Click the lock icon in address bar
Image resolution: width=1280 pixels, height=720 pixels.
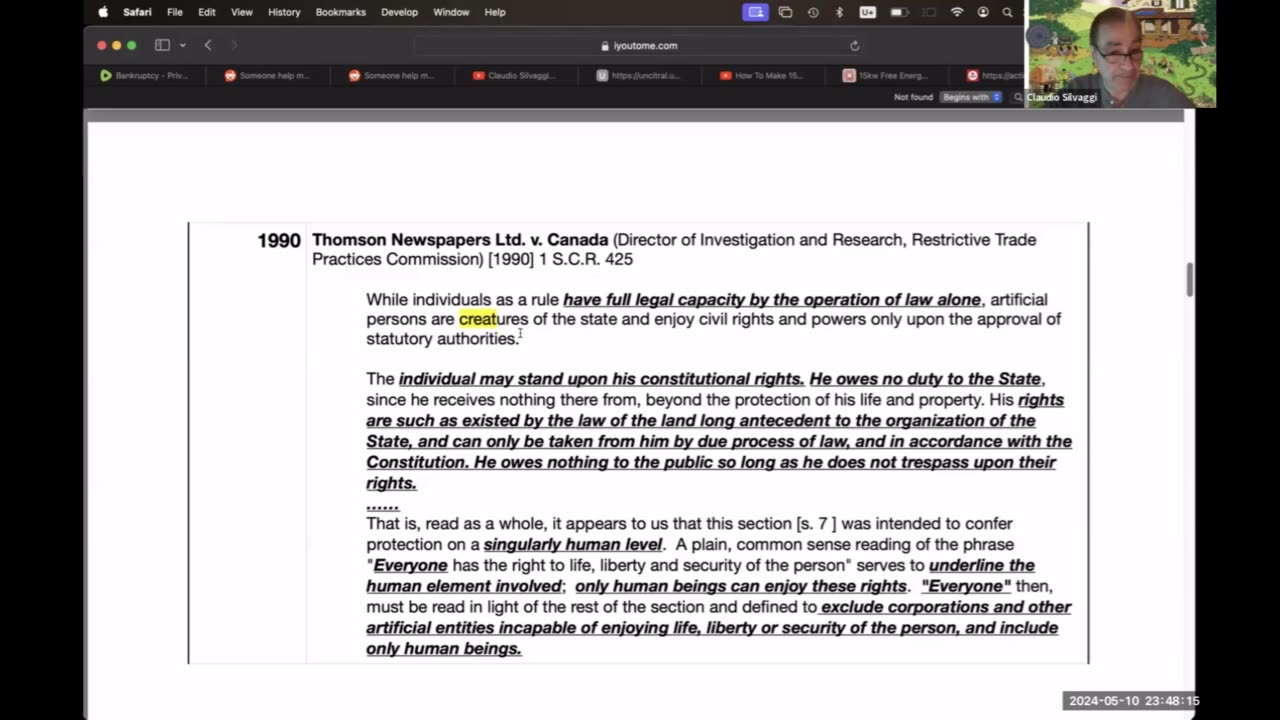click(x=605, y=46)
